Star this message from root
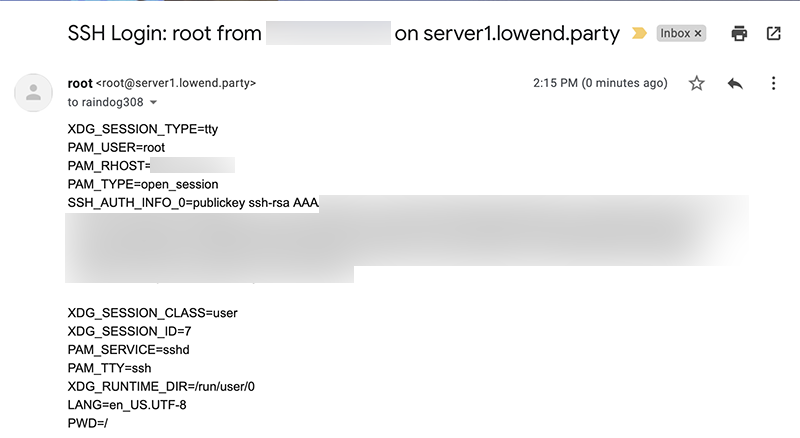Screen dimensions: 800x438 click(x=697, y=84)
